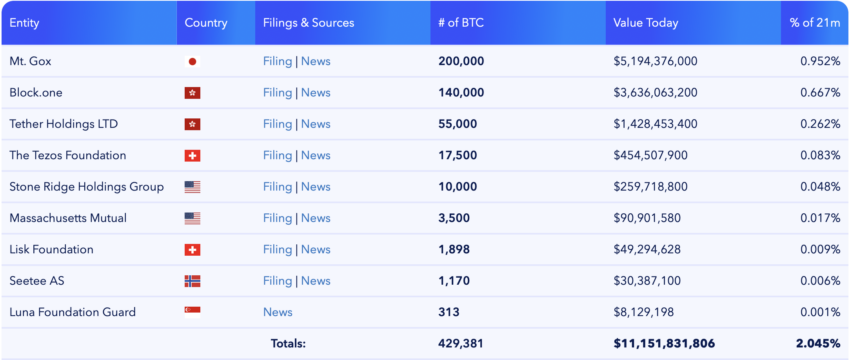This screenshot has height=360, width=850.
Task: Click the 0.952% percentage cell
Action: pyautogui.click(x=820, y=61)
